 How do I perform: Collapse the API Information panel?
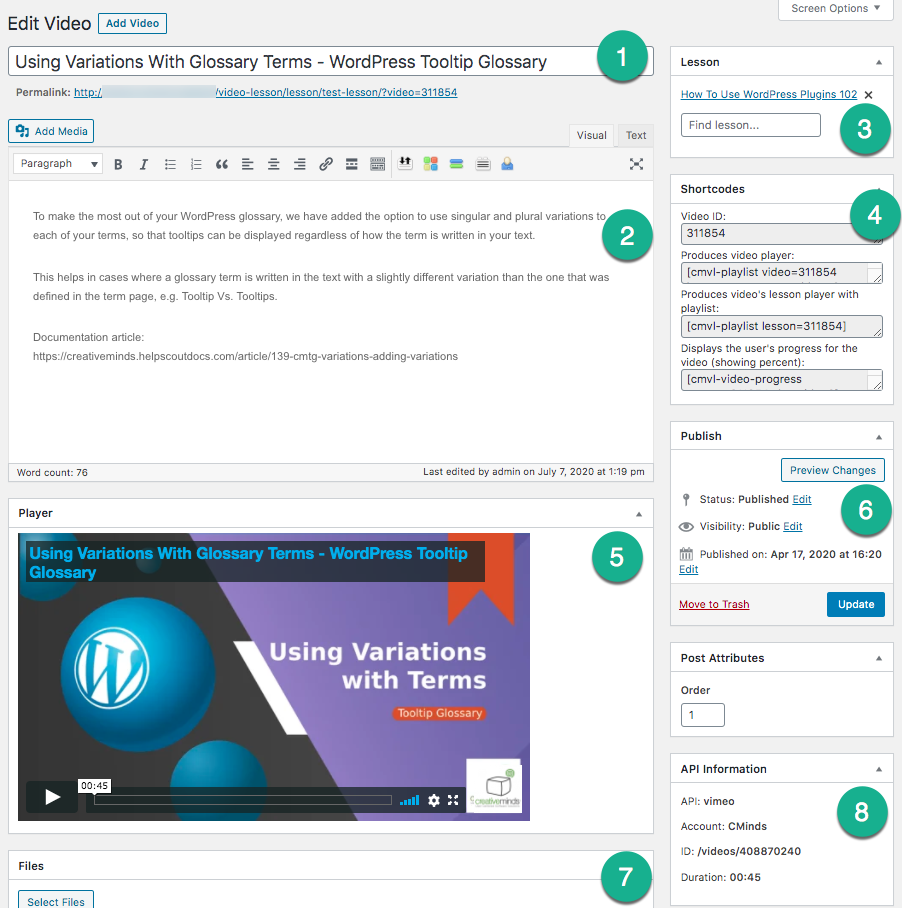[x=879, y=770]
